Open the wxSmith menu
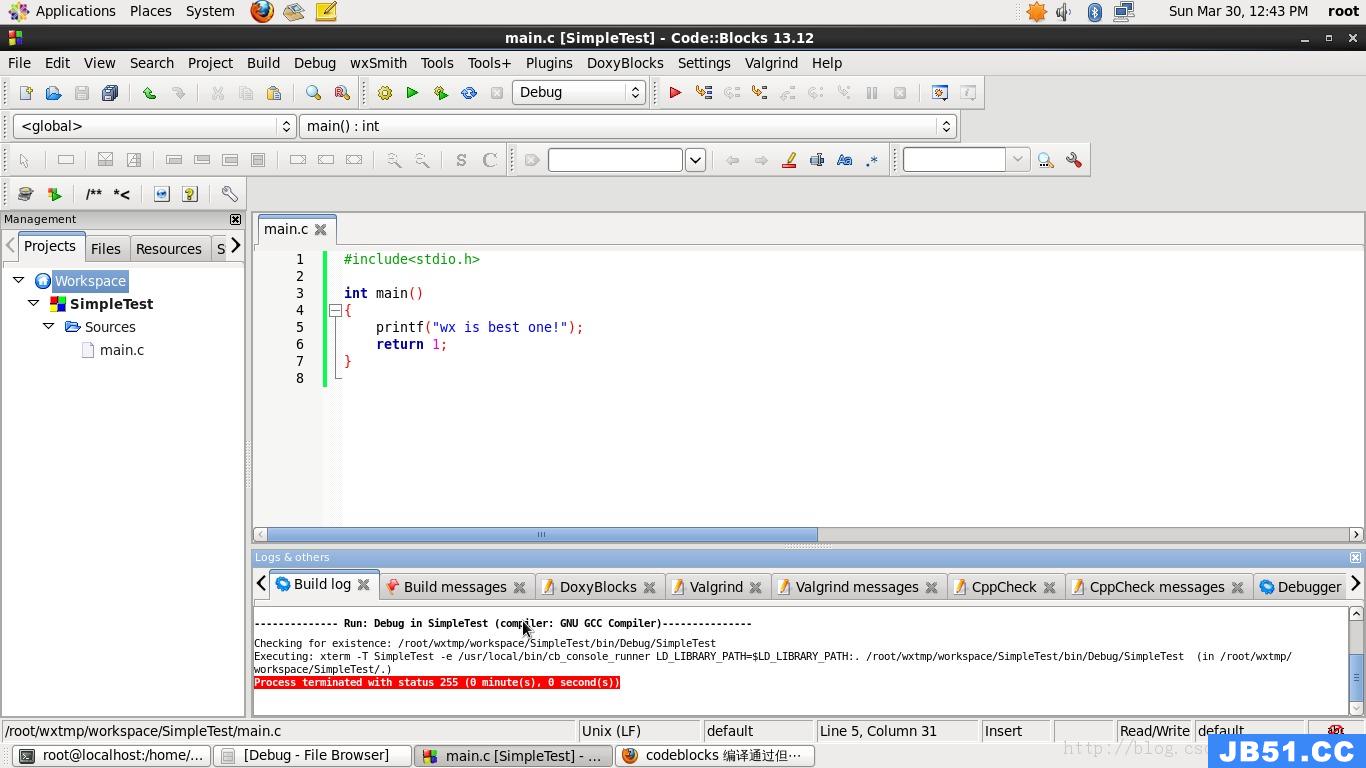1366x768 pixels. click(378, 63)
